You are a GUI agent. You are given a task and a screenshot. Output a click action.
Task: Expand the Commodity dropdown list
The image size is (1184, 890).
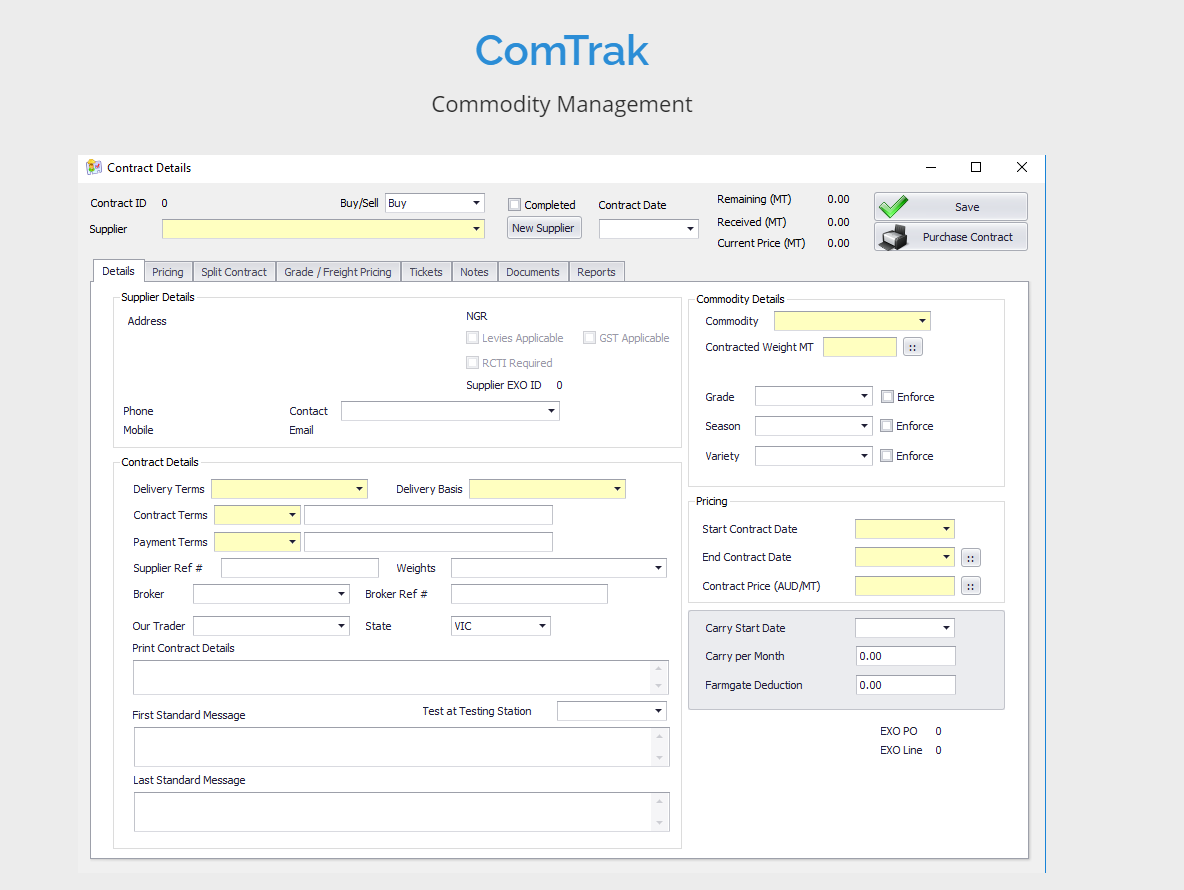[x=921, y=321]
